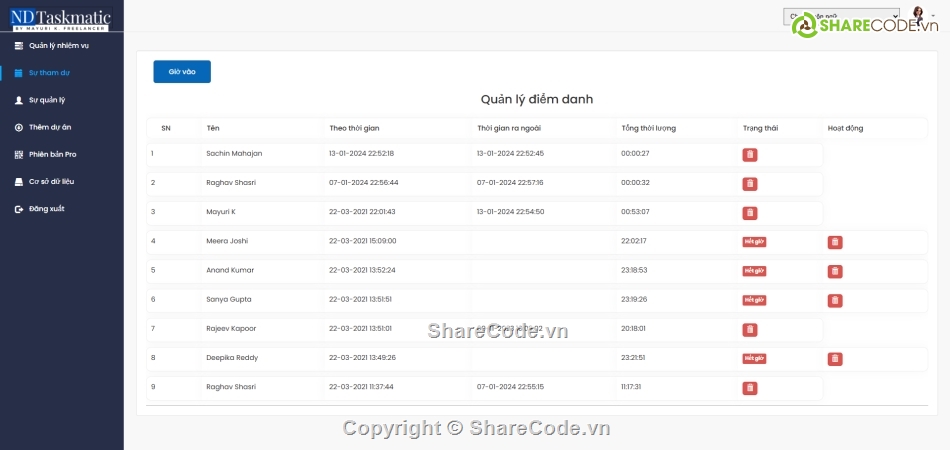Click the Giờ vào button
Screen dimensions: 950x450
182,71
